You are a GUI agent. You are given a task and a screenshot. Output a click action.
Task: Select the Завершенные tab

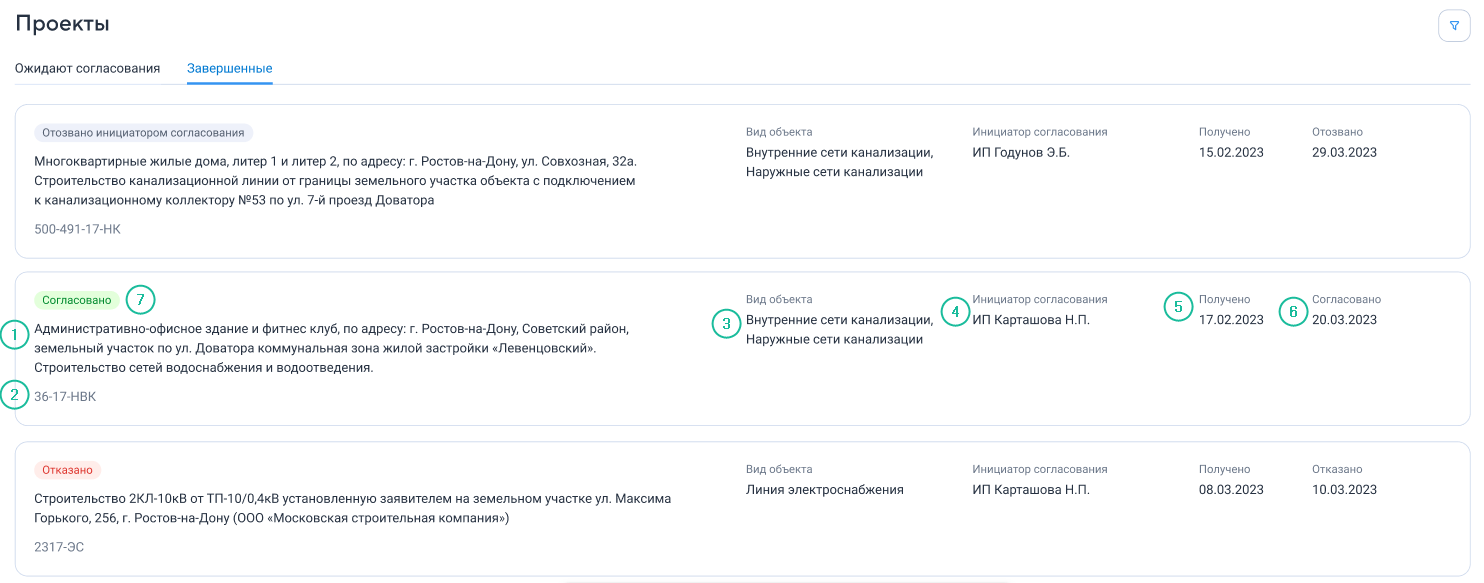[x=230, y=68]
